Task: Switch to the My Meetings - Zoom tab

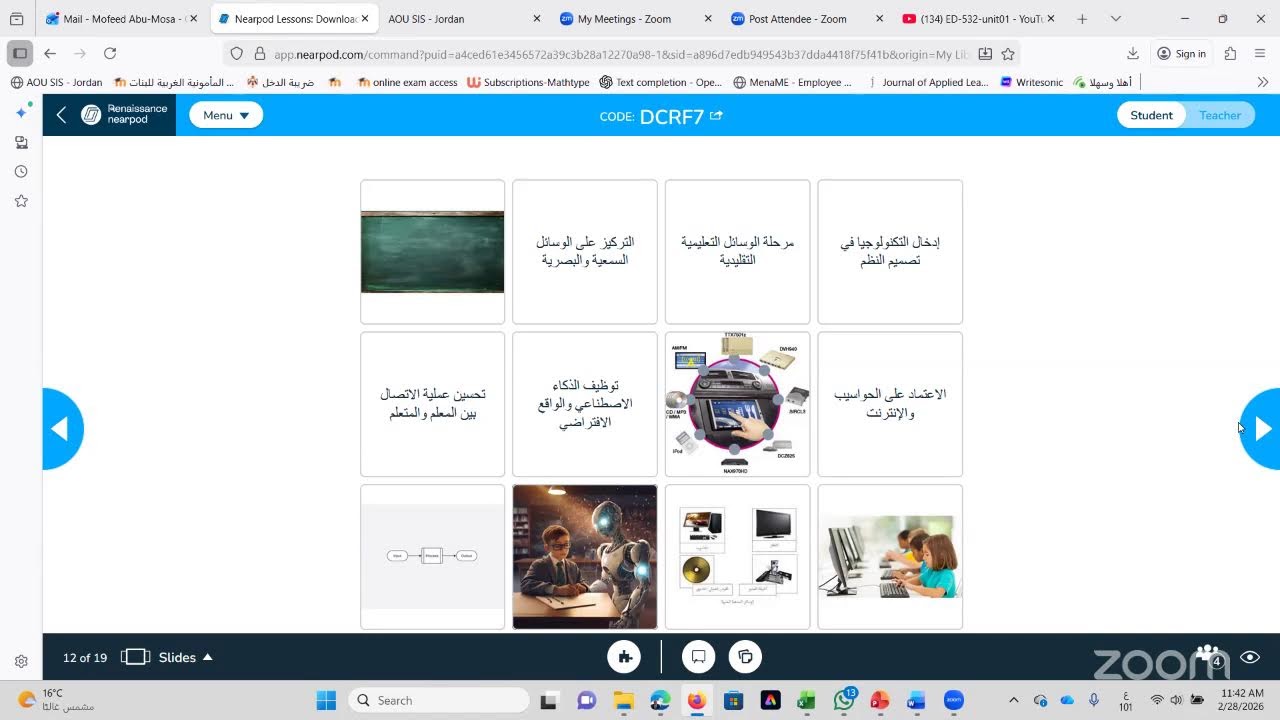Action: click(635, 19)
